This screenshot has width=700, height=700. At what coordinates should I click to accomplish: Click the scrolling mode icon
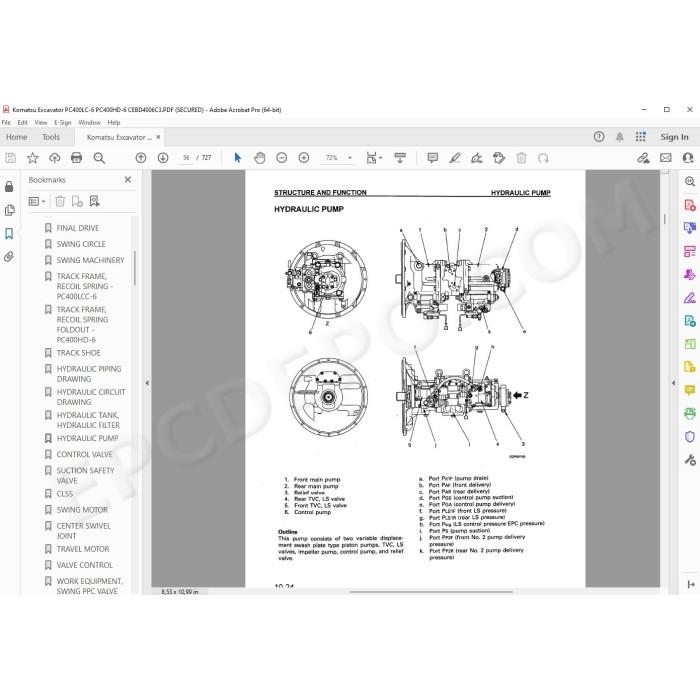click(x=400, y=158)
